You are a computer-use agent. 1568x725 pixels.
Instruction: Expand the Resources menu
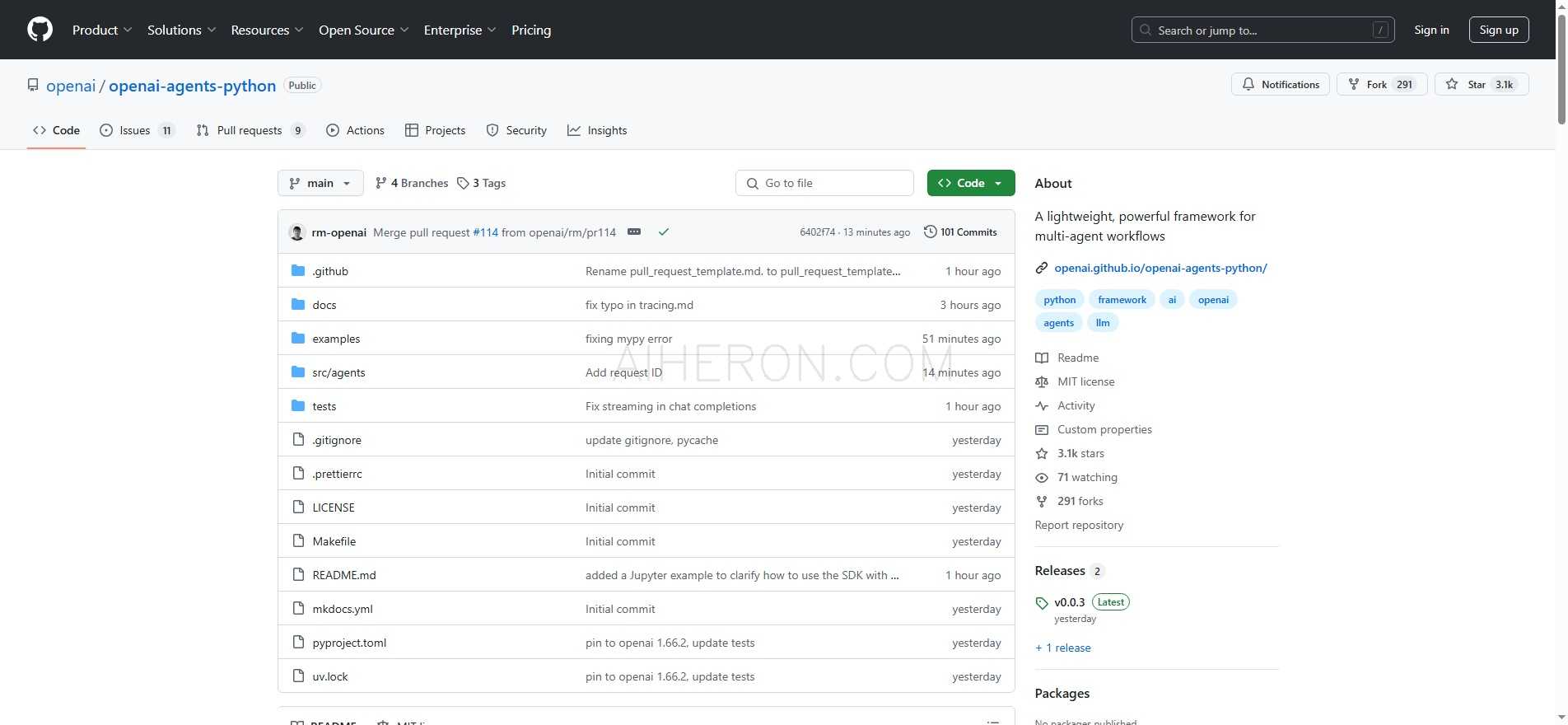click(268, 30)
